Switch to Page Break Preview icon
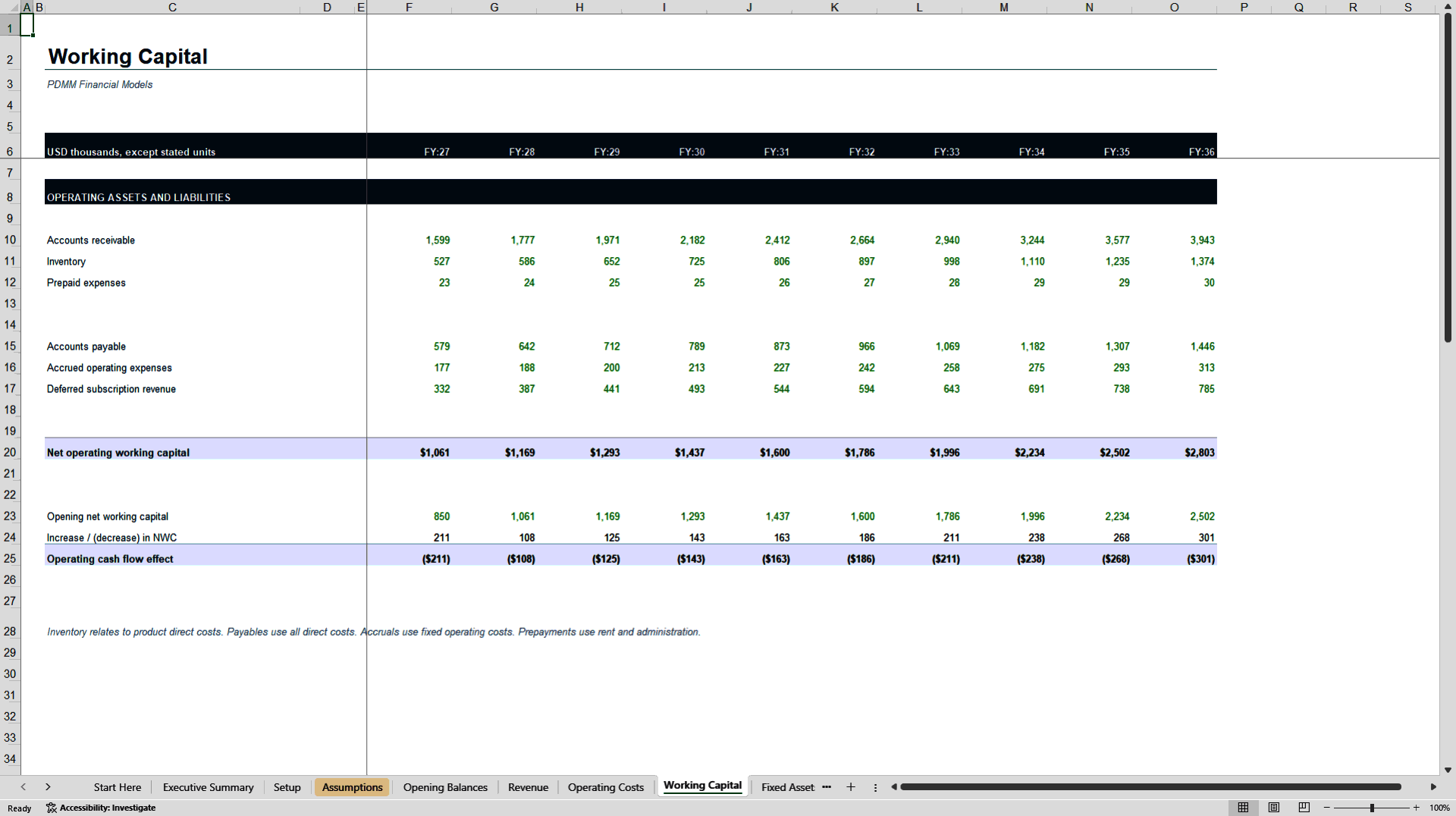The height and width of the screenshot is (816, 1456). pyautogui.click(x=1304, y=808)
